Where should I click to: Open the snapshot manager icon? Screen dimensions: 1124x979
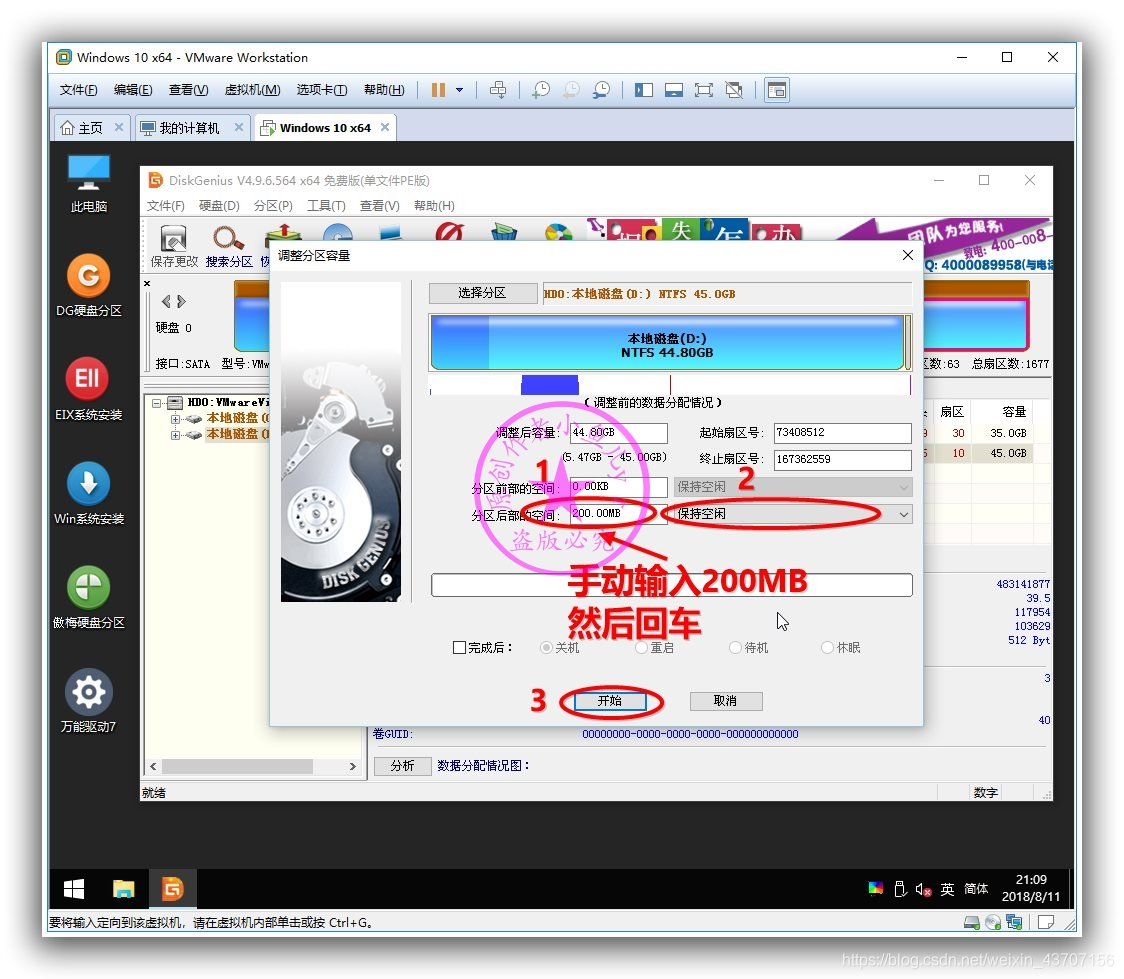601,90
